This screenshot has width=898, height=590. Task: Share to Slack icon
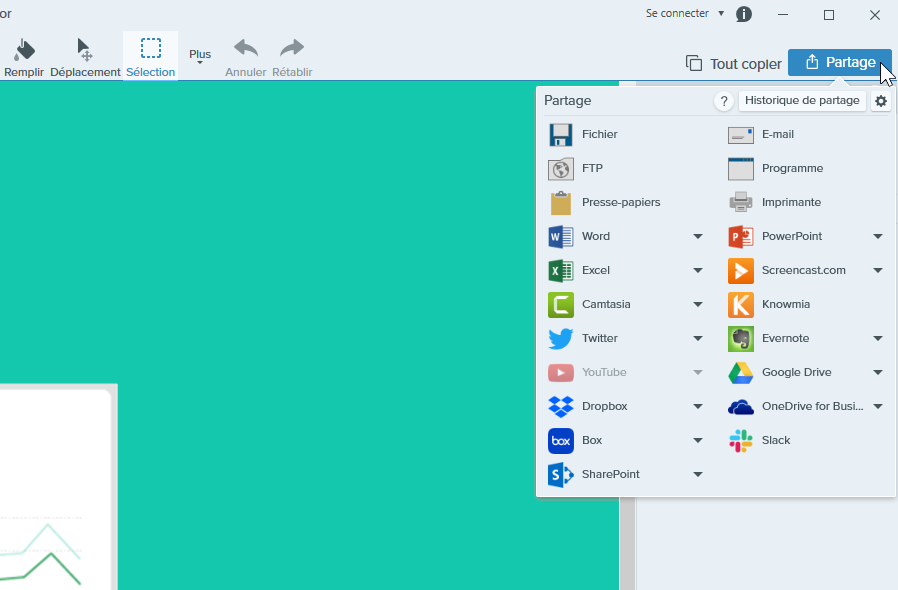pyautogui.click(x=741, y=440)
